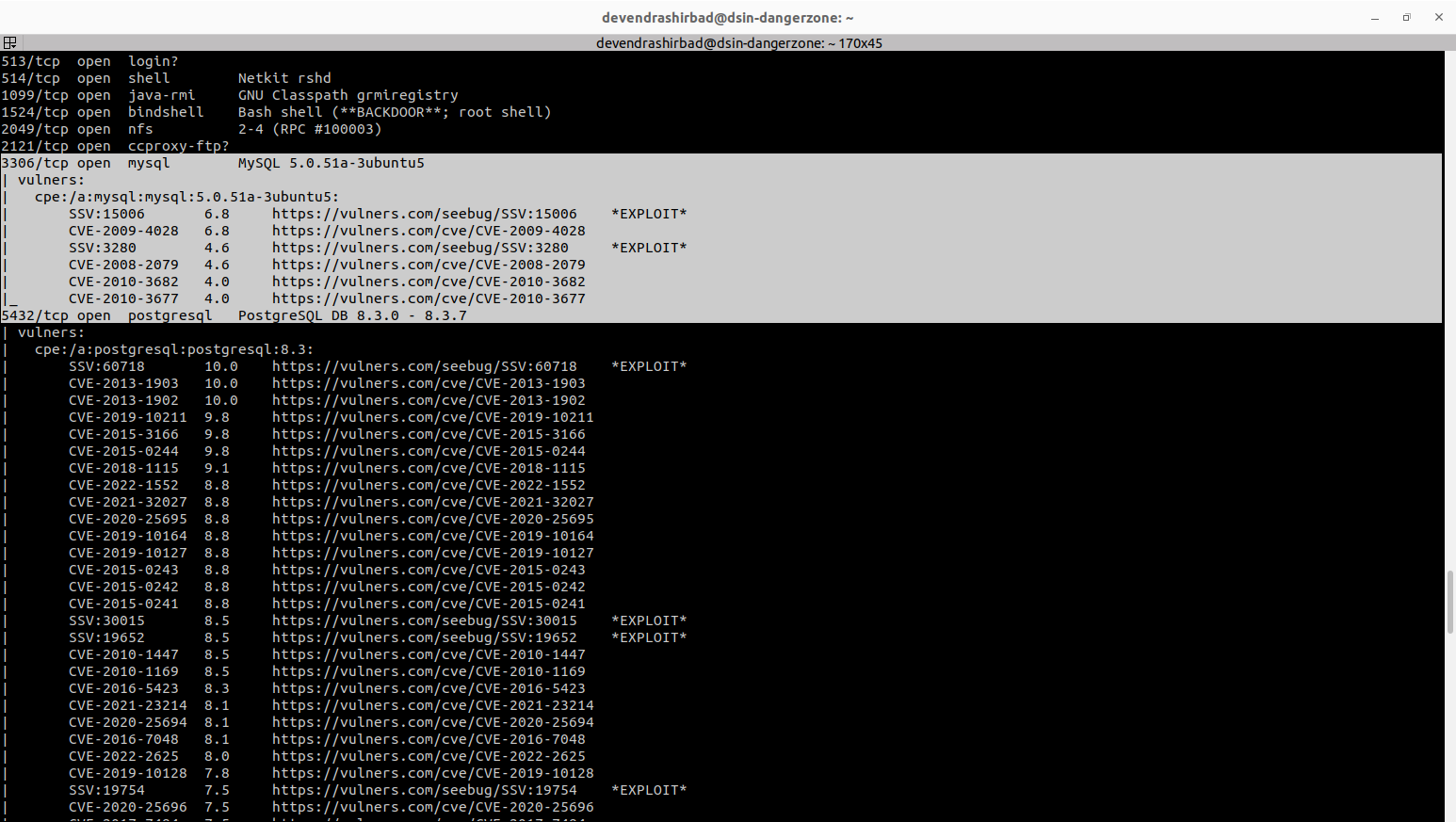
Task: Open the CVE-2015-0242 vulners URL
Action: coord(429,587)
